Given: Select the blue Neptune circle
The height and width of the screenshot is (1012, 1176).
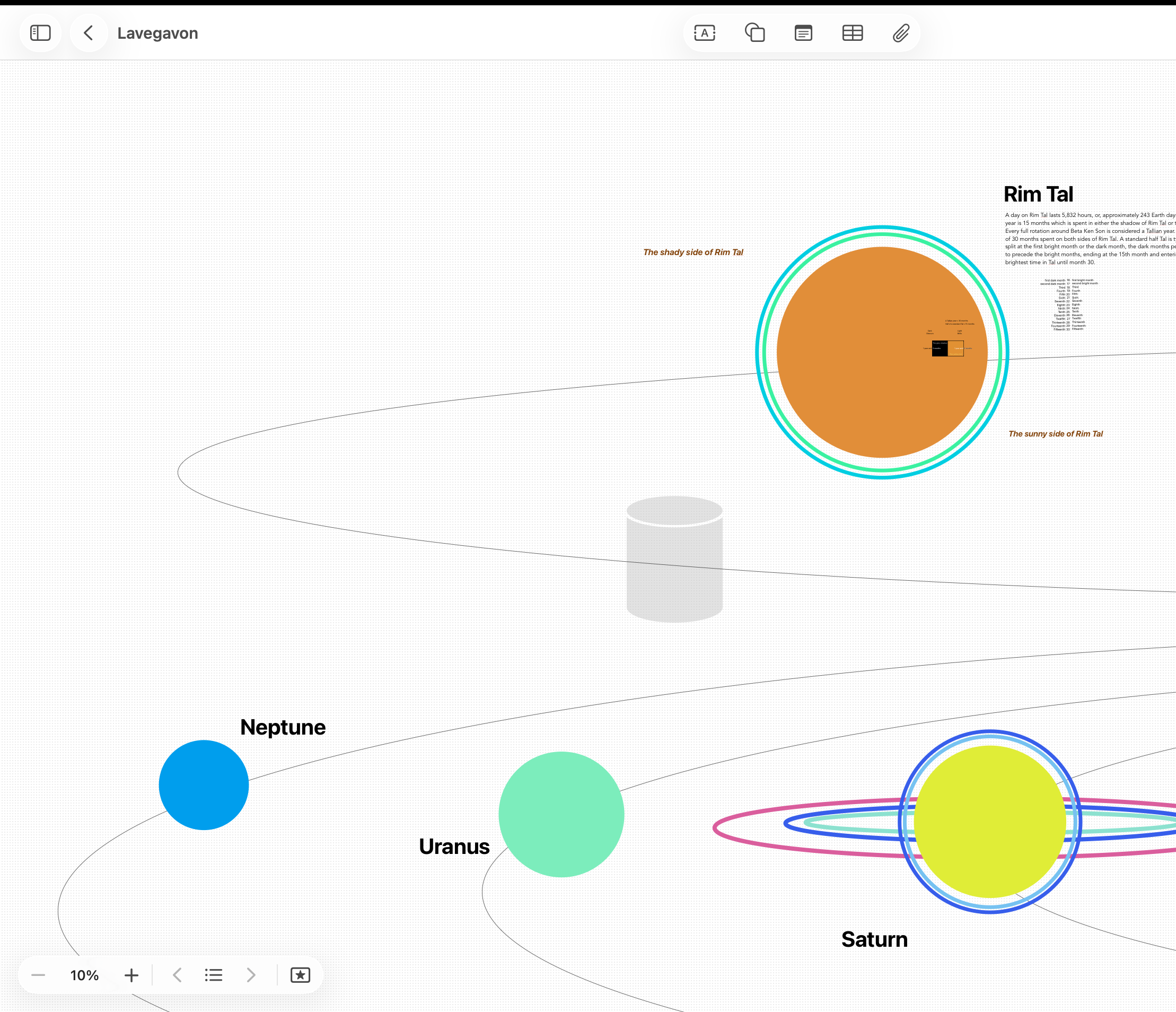Looking at the screenshot, I should (204, 785).
